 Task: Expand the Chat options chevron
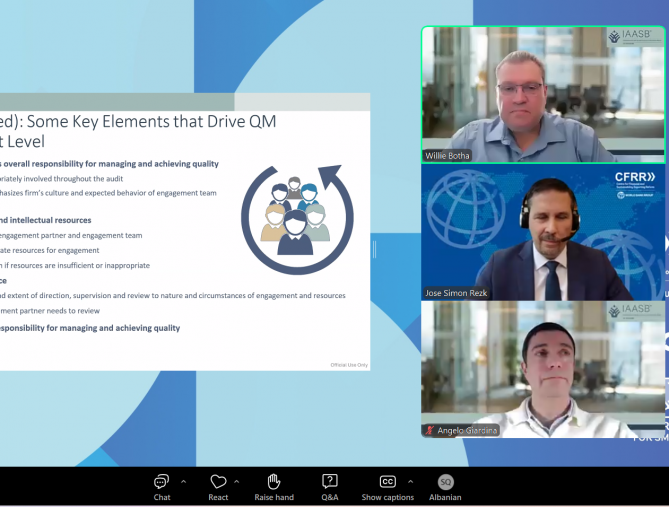tap(183, 482)
